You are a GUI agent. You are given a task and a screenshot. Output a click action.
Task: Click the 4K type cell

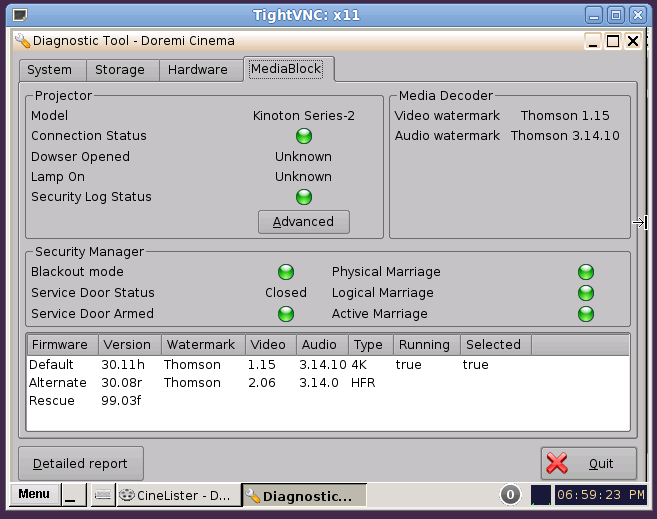[359, 364]
